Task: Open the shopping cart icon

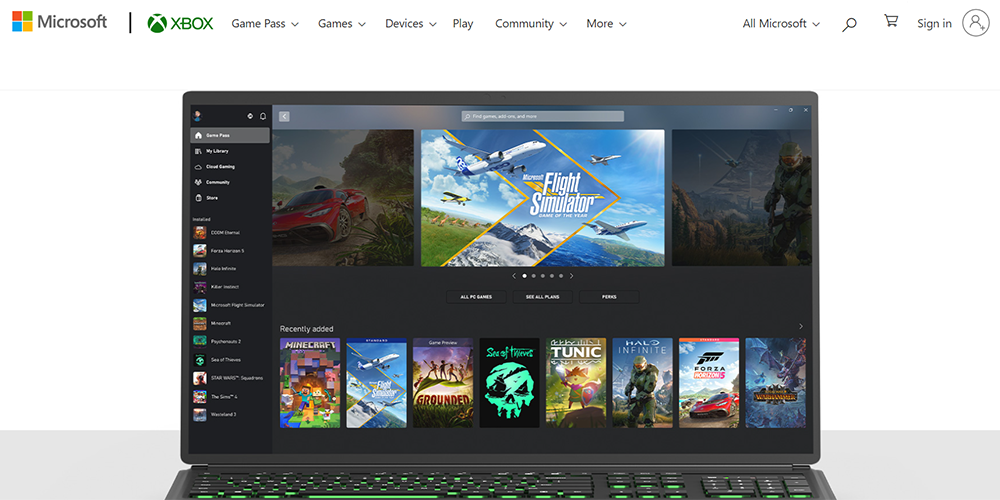Action: pyautogui.click(x=891, y=21)
